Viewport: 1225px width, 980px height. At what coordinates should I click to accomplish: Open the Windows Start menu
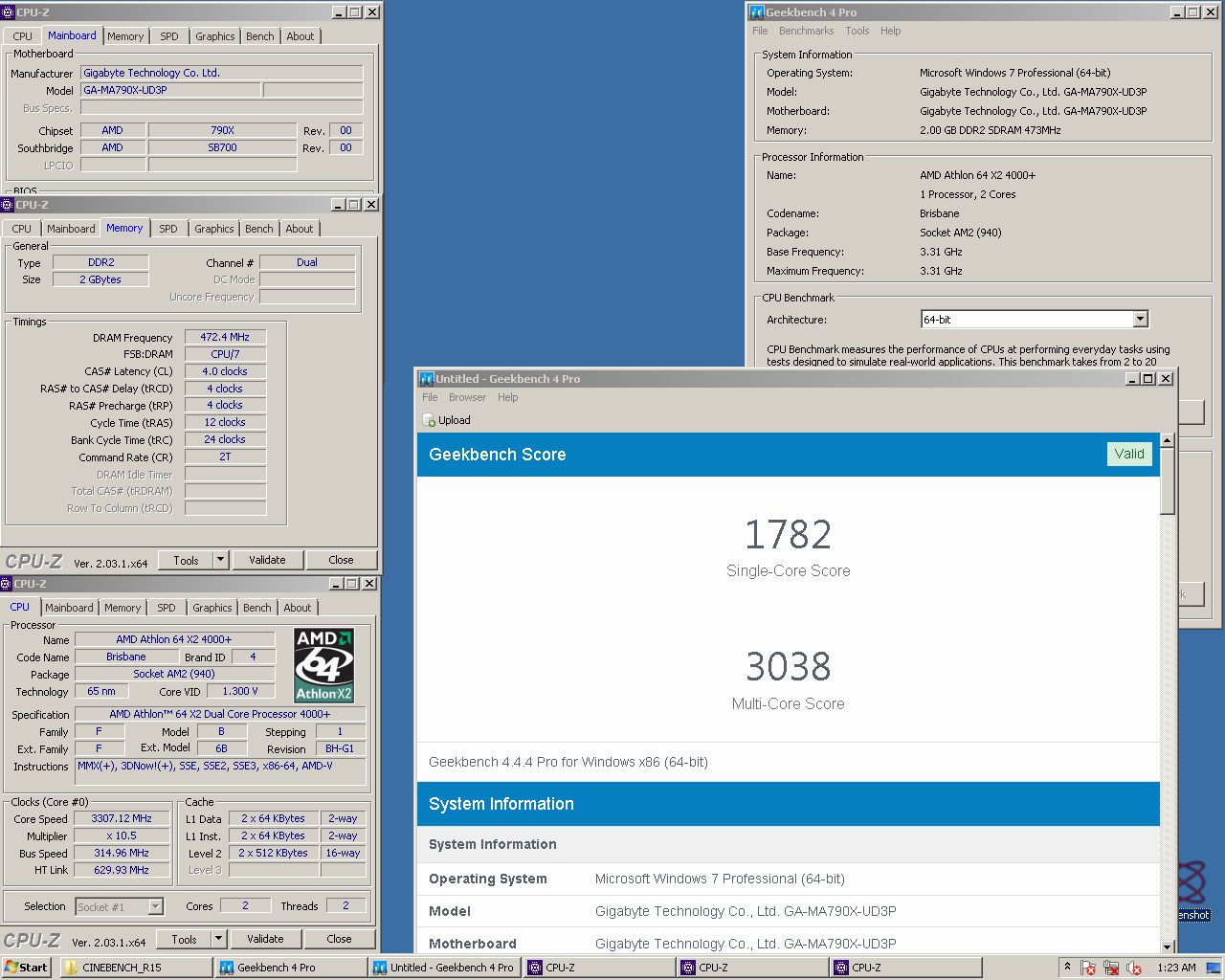pyautogui.click(x=26, y=968)
